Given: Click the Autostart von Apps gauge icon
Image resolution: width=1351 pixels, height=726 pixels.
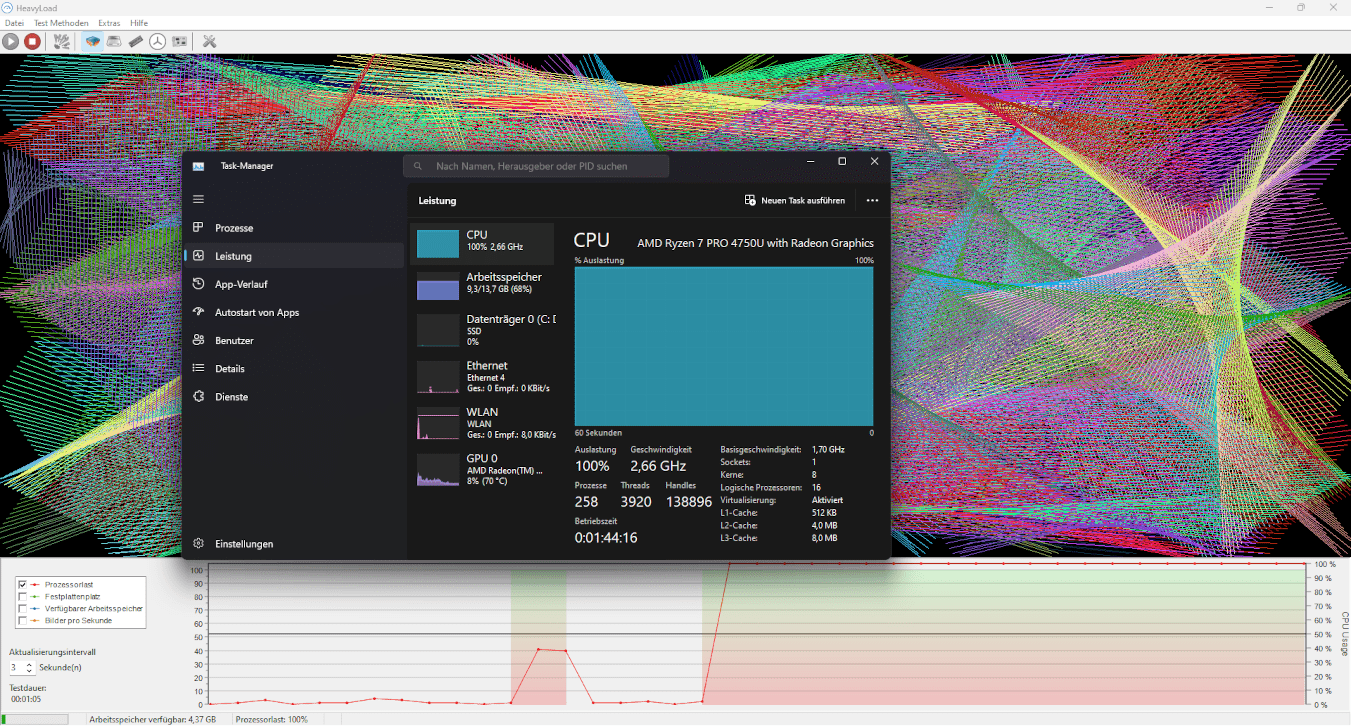Looking at the screenshot, I should pos(198,312).
